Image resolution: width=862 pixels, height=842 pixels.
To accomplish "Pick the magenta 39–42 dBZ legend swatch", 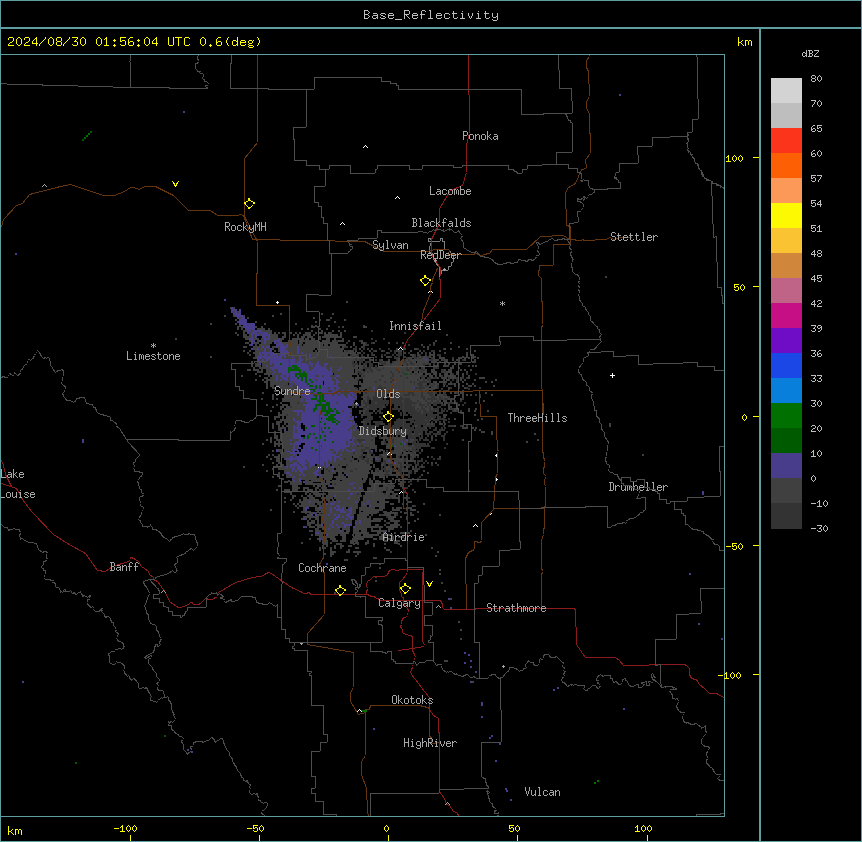I will [x=786, y=315].
